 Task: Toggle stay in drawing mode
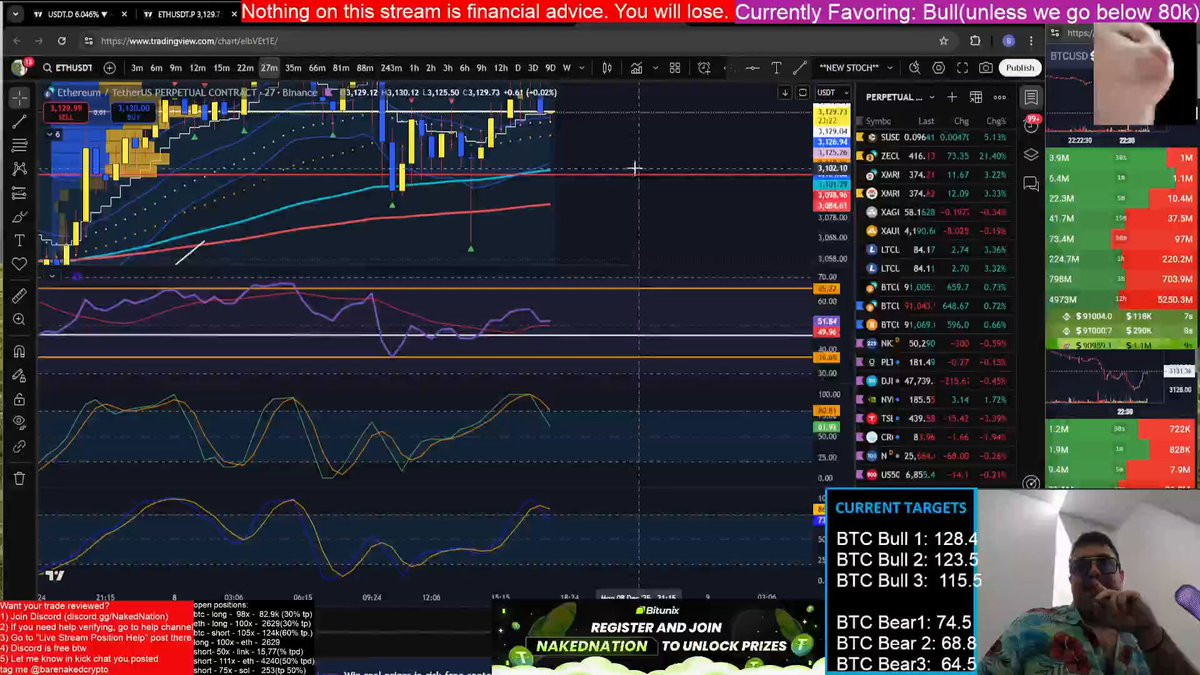[x=19, y=375]
